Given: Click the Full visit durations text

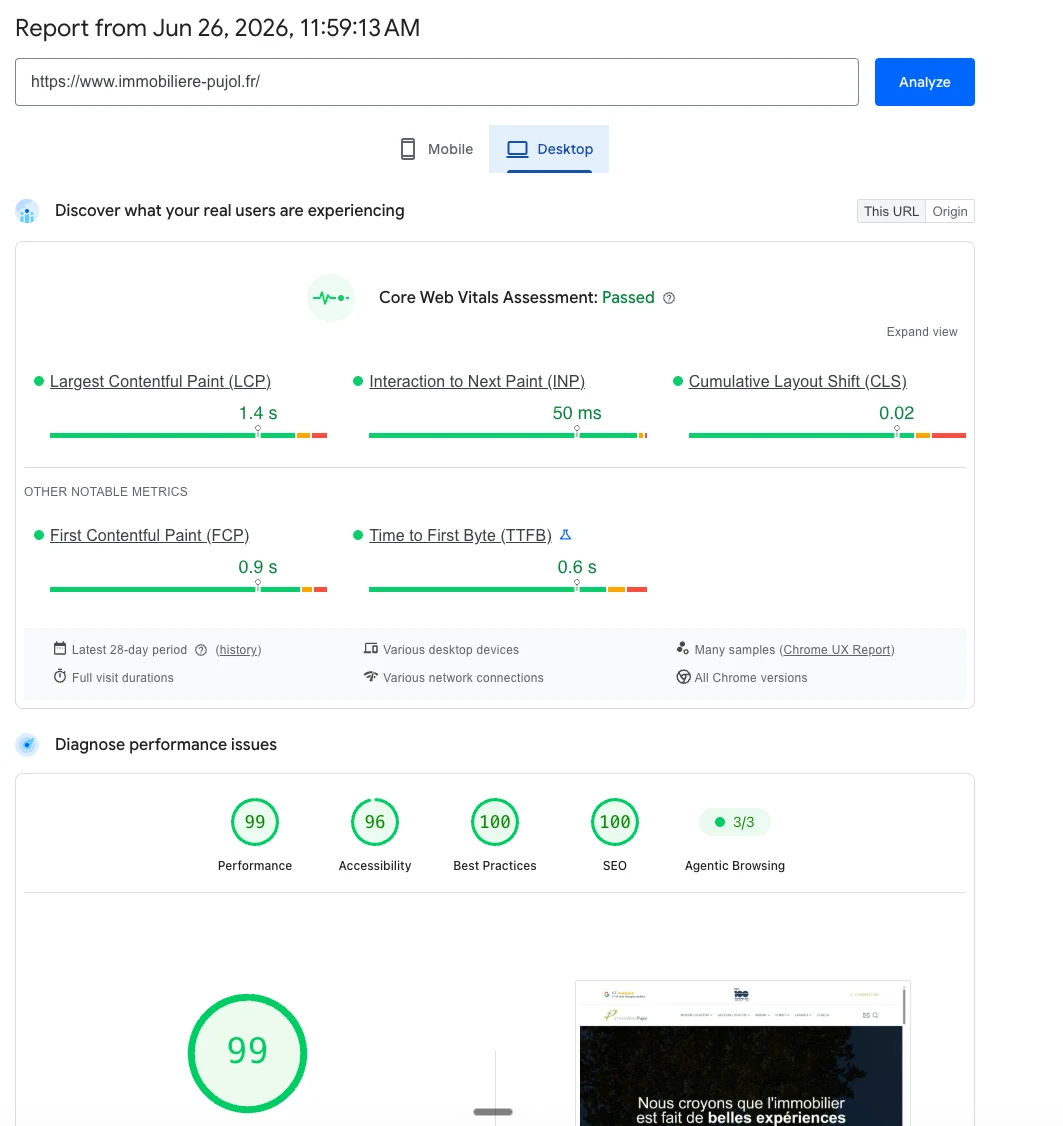Looking at the screenshot, I should pos(123,678).
